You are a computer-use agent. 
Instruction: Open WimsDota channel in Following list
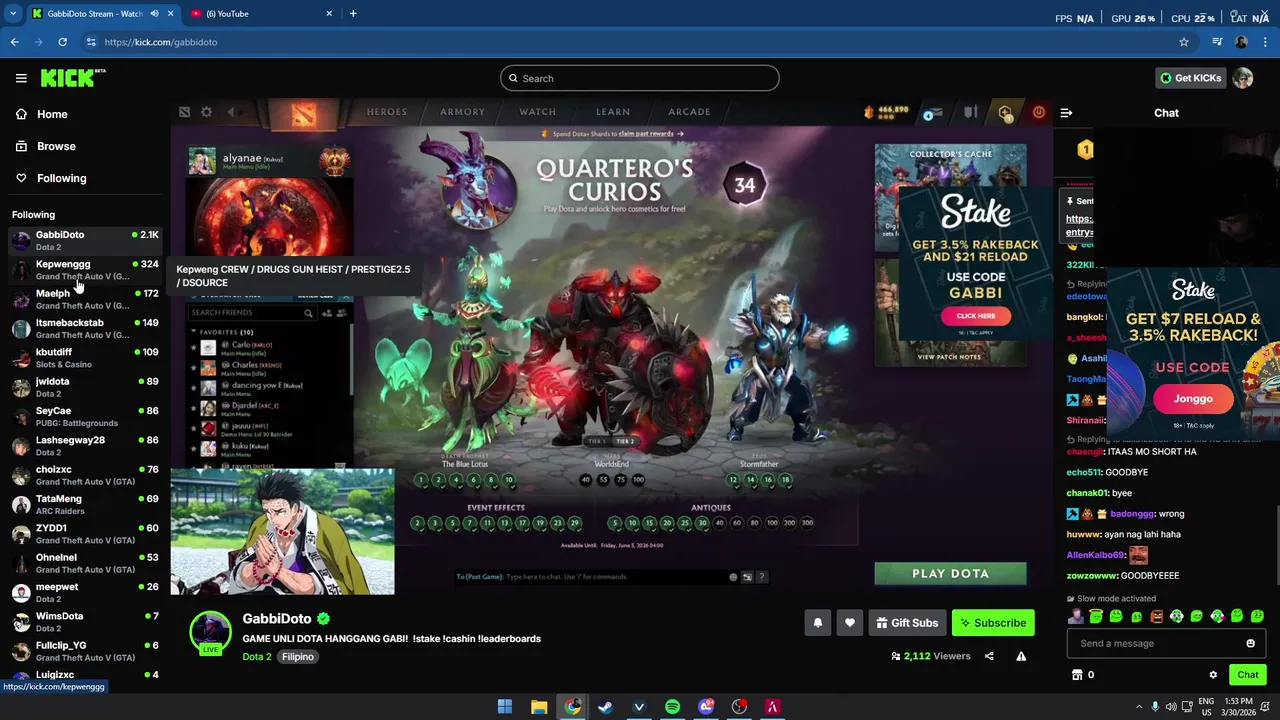pos(84,622)
